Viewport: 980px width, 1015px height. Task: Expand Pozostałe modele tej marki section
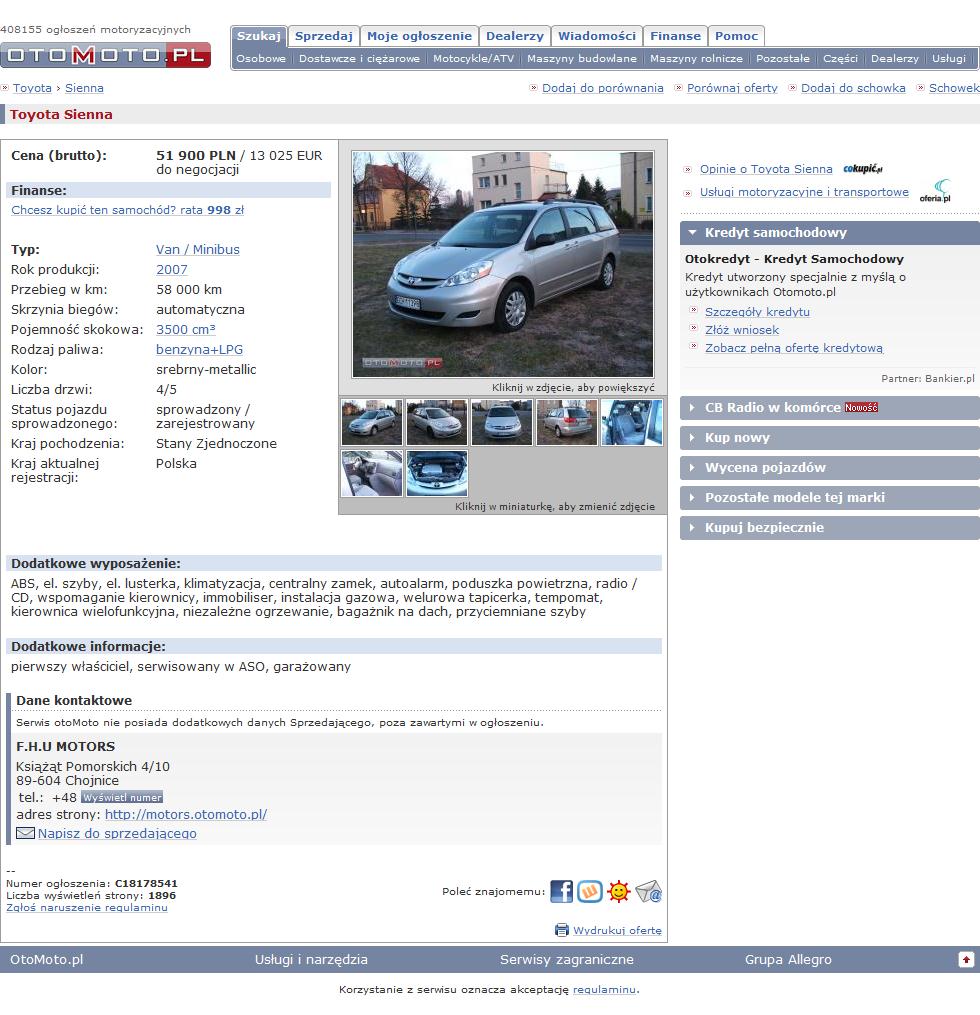click(830, 498)
